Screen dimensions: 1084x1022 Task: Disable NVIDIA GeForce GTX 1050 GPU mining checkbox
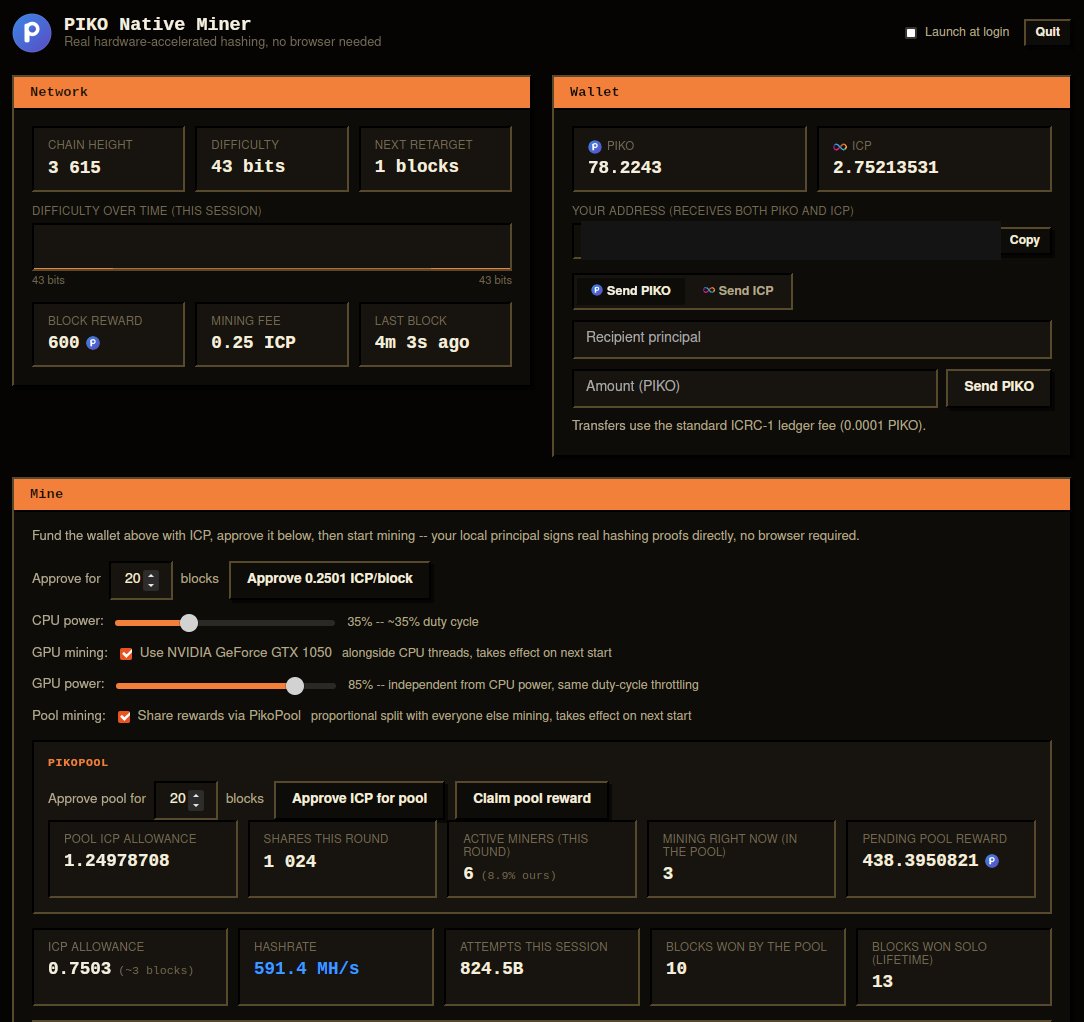[x=126, y=653]
